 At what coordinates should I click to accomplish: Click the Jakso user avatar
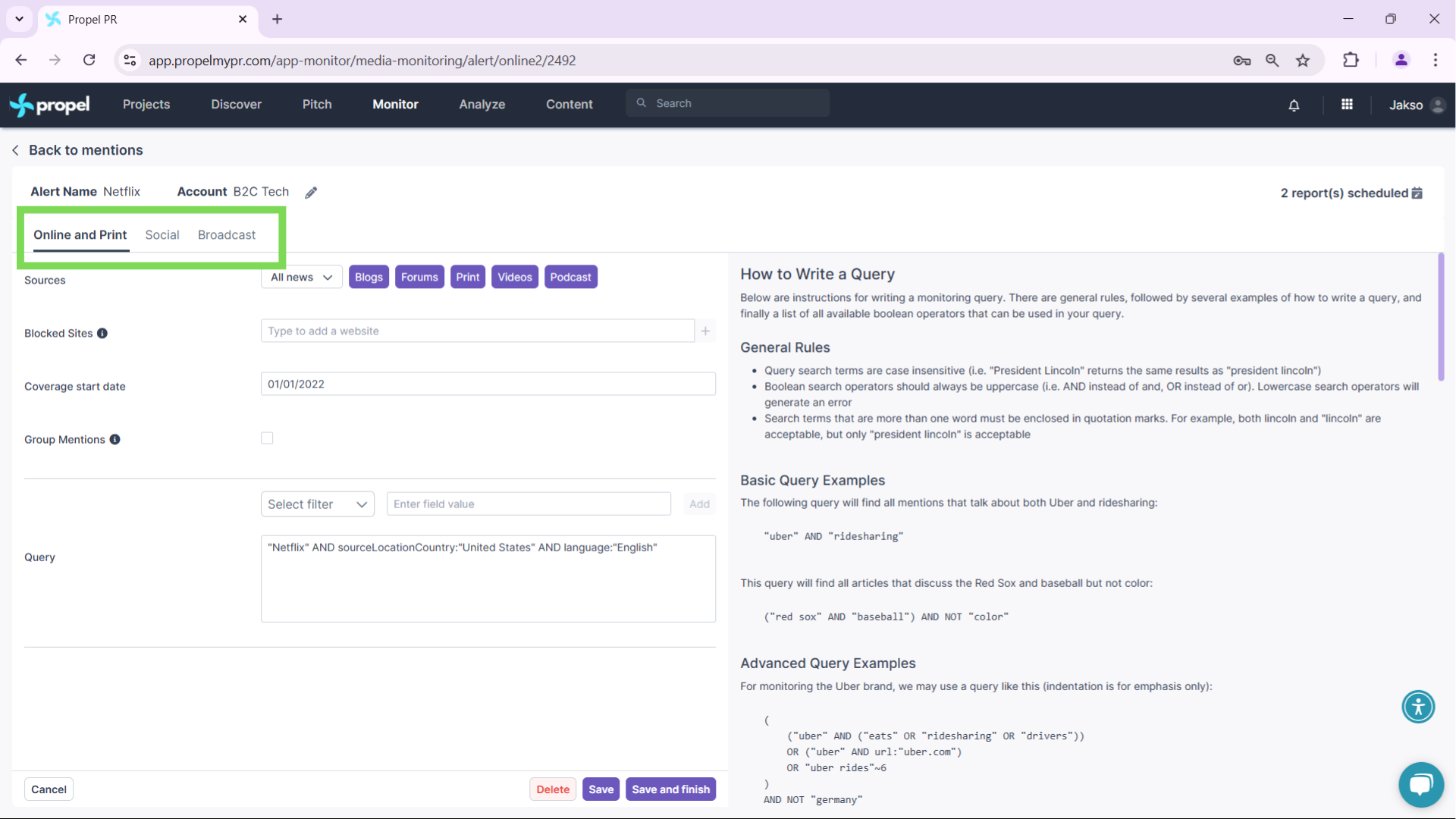pyautogui.click(x=1438, y=105)
